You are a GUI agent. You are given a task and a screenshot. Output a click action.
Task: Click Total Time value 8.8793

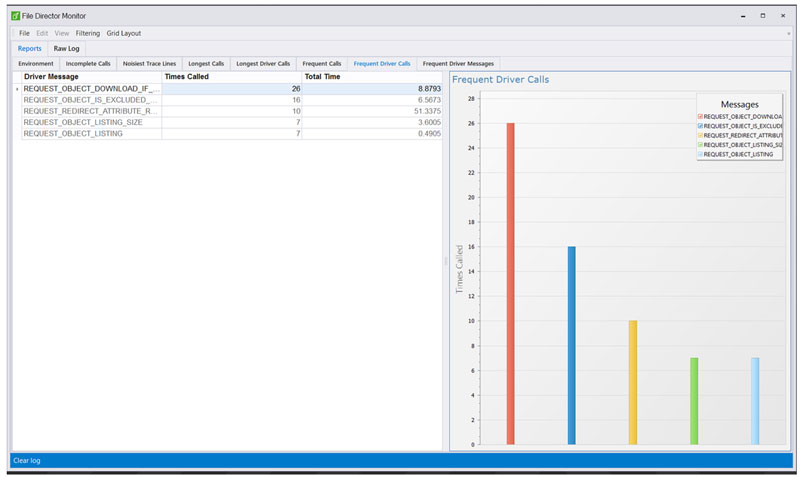(x=372, y=89)
